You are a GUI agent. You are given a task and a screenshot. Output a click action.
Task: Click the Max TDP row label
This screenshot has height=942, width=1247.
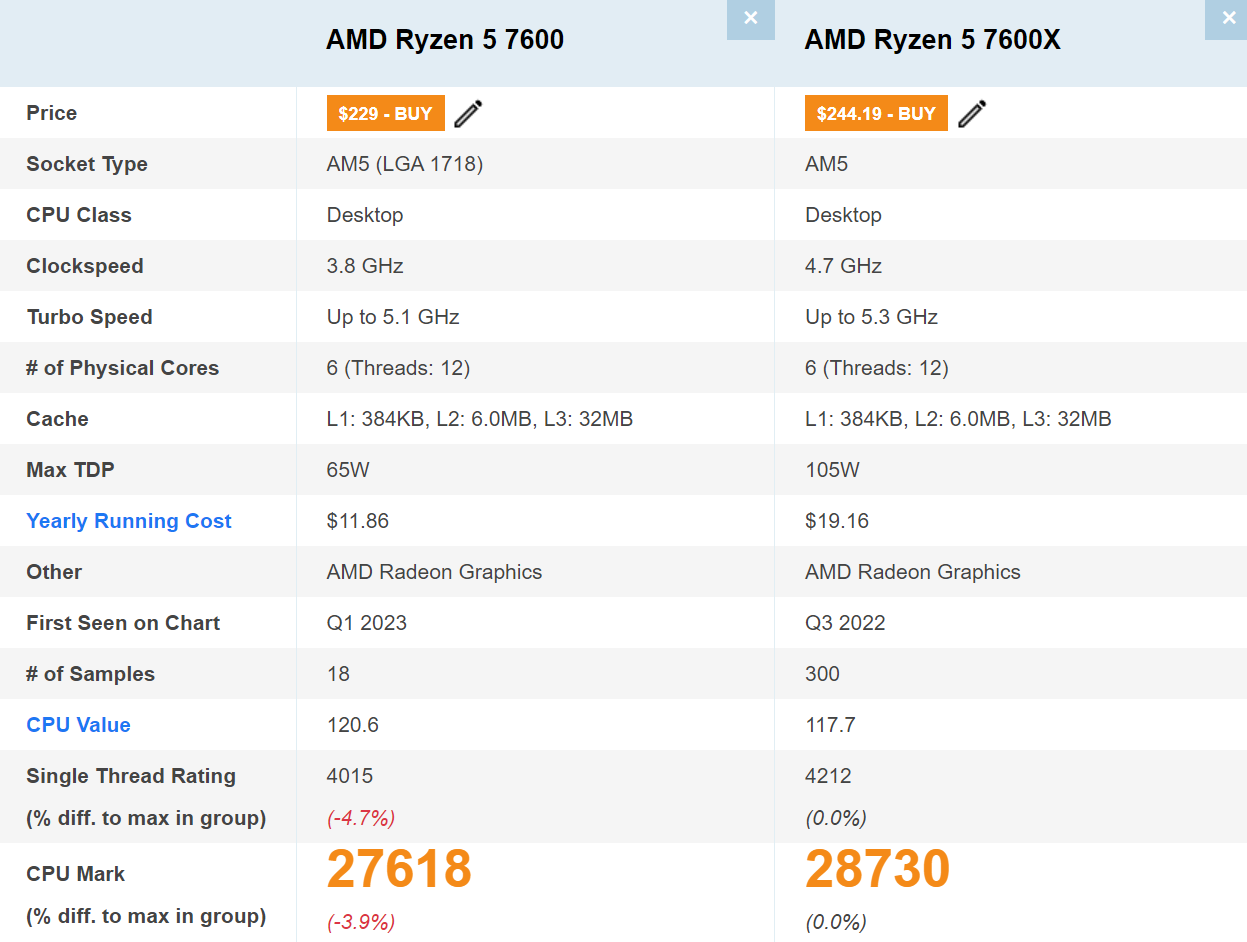click(x=70, y=470)
